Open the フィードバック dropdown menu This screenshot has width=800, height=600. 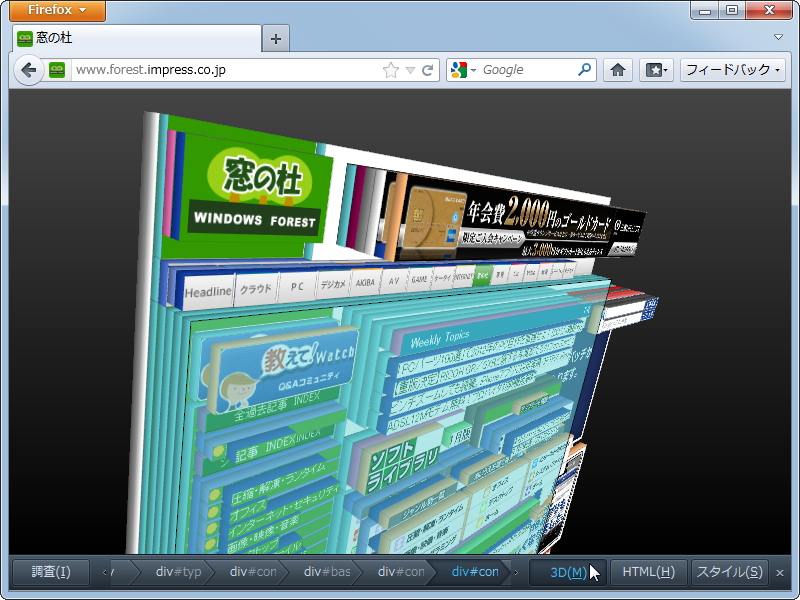pyautogui.click(x=730, y=69)
